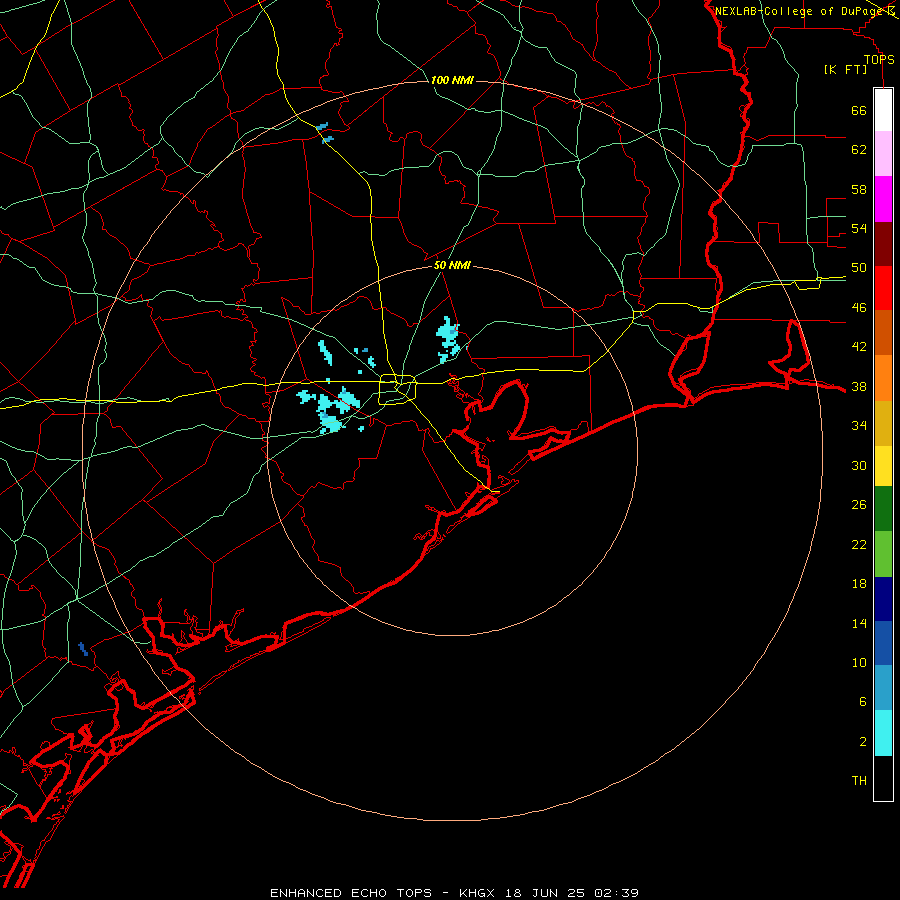900x900 pixels.
Task: Click the legend value "26"
Action: tap(859, 505)
